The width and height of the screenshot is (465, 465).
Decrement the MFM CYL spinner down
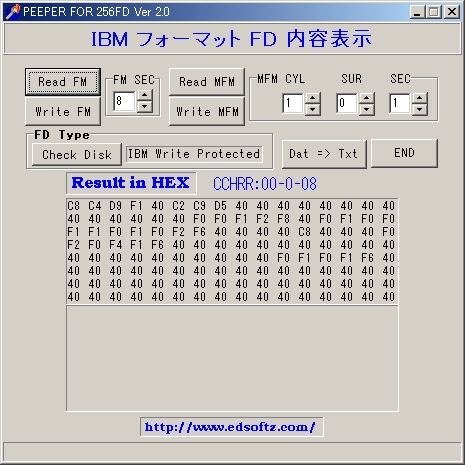click(313, 110)
